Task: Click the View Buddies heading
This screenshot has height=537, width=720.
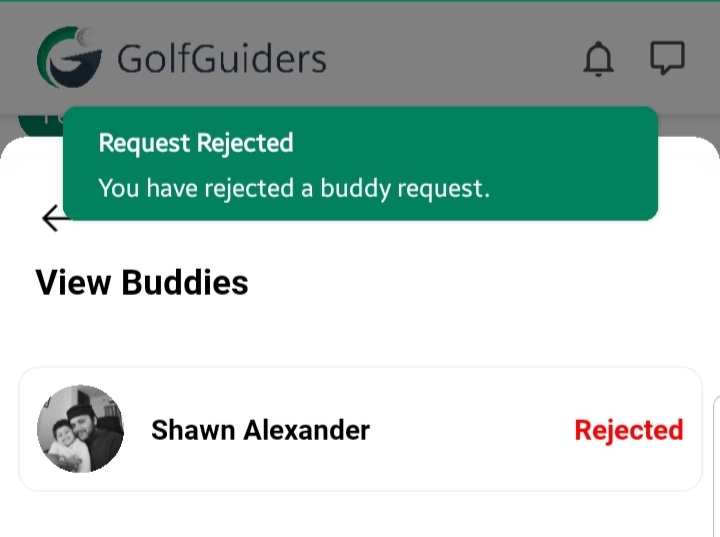Action: (142, 283)
